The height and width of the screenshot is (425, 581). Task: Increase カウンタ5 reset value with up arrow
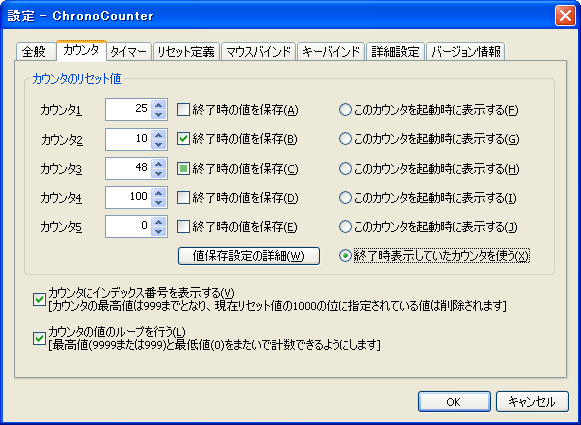159,222
